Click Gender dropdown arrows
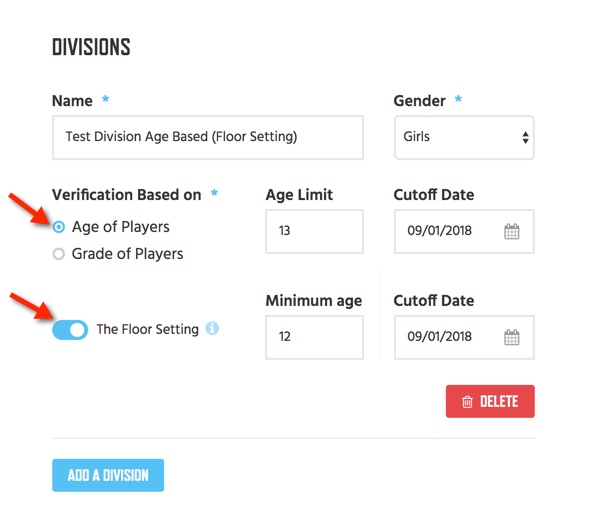 525,137
